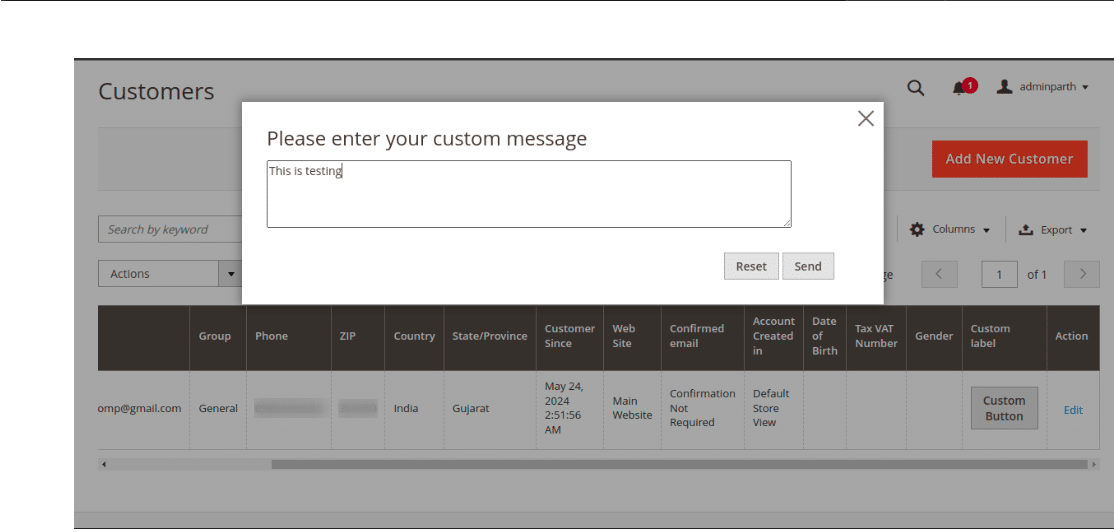Send the custom message

[x=808, y=266]
